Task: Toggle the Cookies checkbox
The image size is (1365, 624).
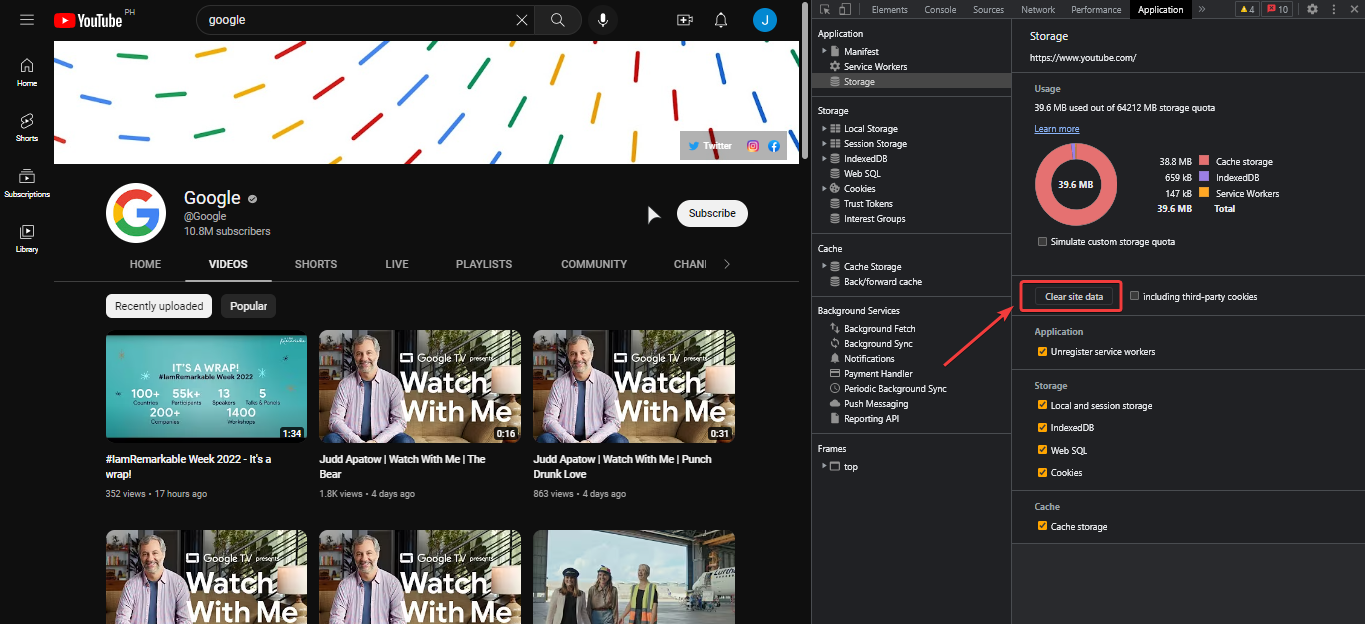Action: [x=1043, y=472]
